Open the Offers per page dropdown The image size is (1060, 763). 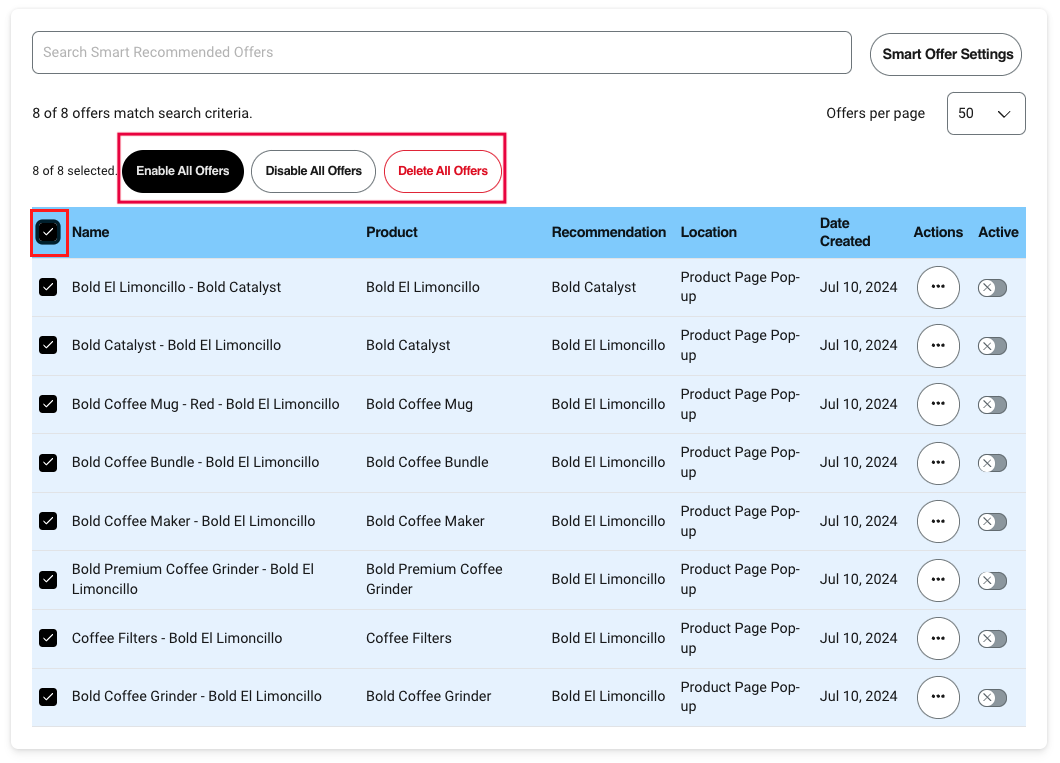point(986,114)
